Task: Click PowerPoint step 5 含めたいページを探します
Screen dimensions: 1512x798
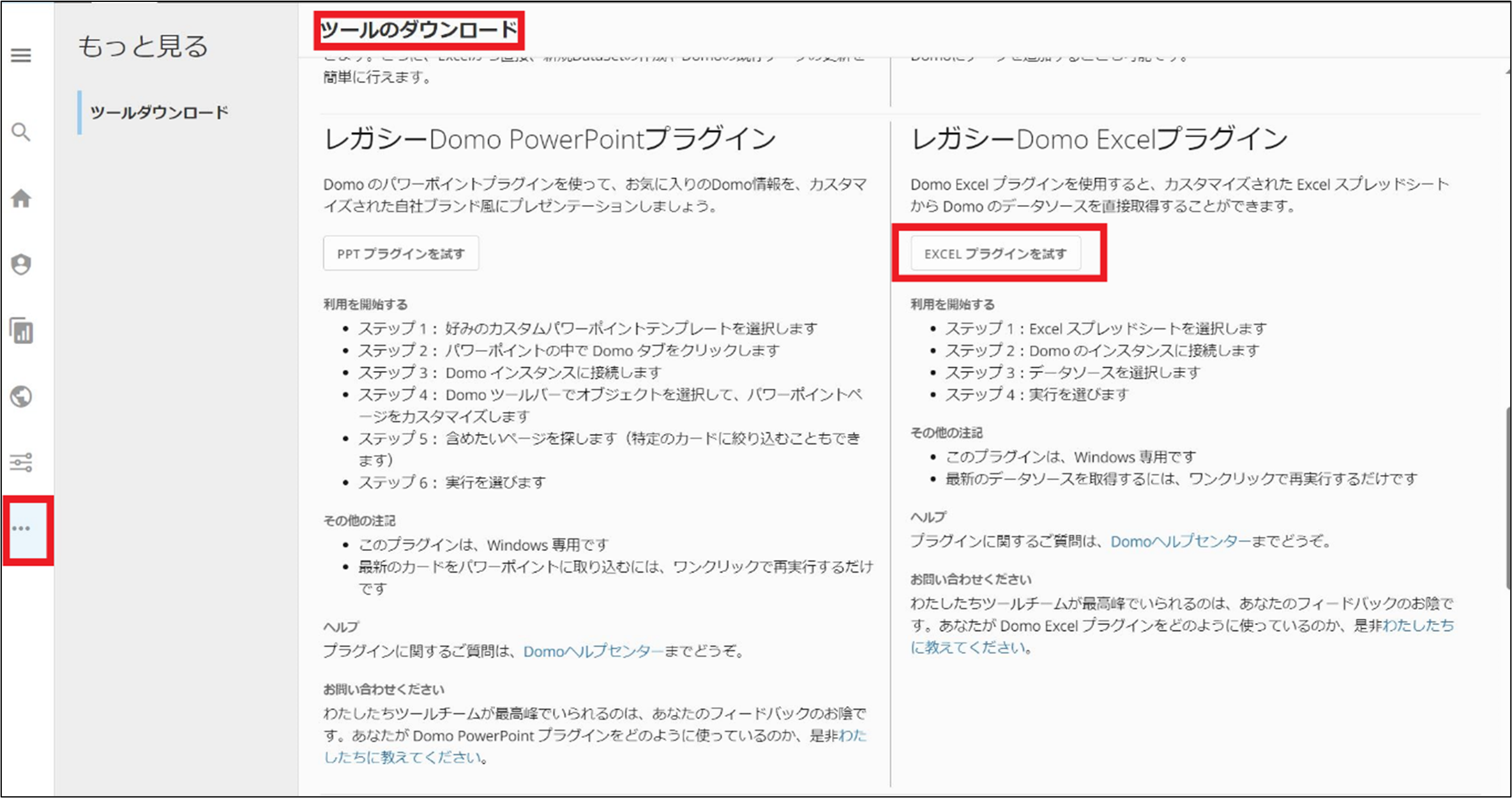Action: [609, 449]
